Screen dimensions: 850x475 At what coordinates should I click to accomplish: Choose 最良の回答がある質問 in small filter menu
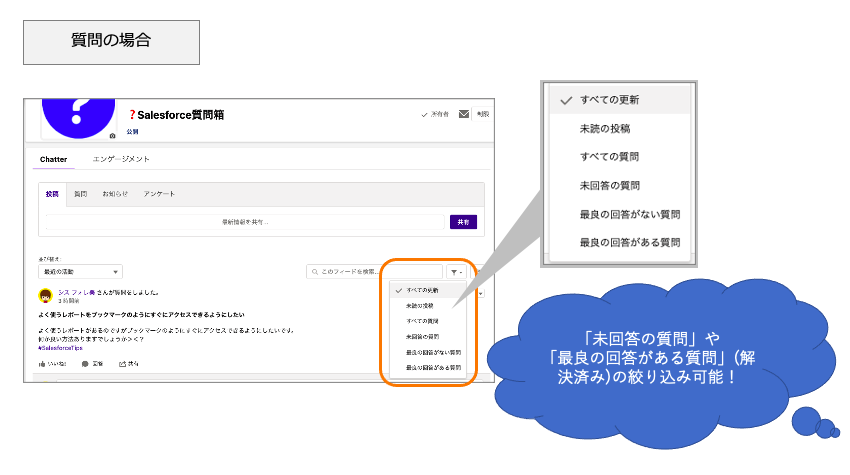[428, 368]
